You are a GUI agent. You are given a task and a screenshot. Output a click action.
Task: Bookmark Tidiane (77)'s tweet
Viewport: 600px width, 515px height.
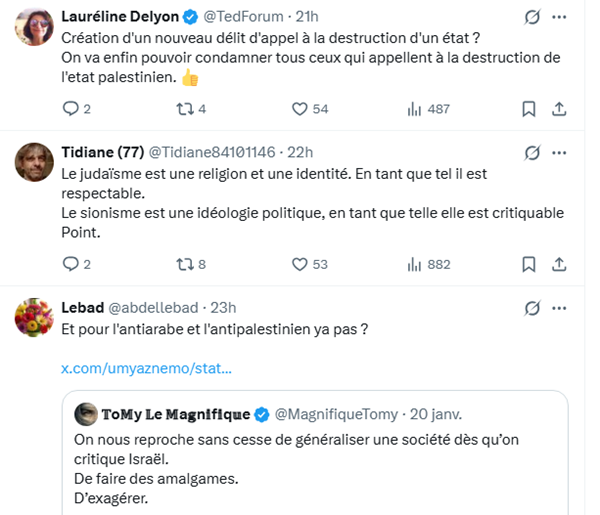click(529, 264)
